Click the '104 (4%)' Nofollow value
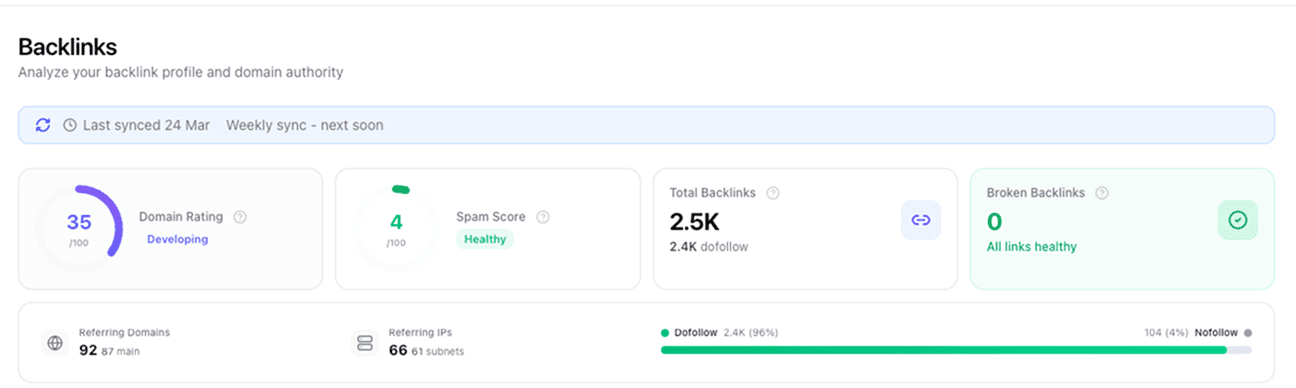The width and height of the screenshot is (1296, 388). pos(1166,332)
